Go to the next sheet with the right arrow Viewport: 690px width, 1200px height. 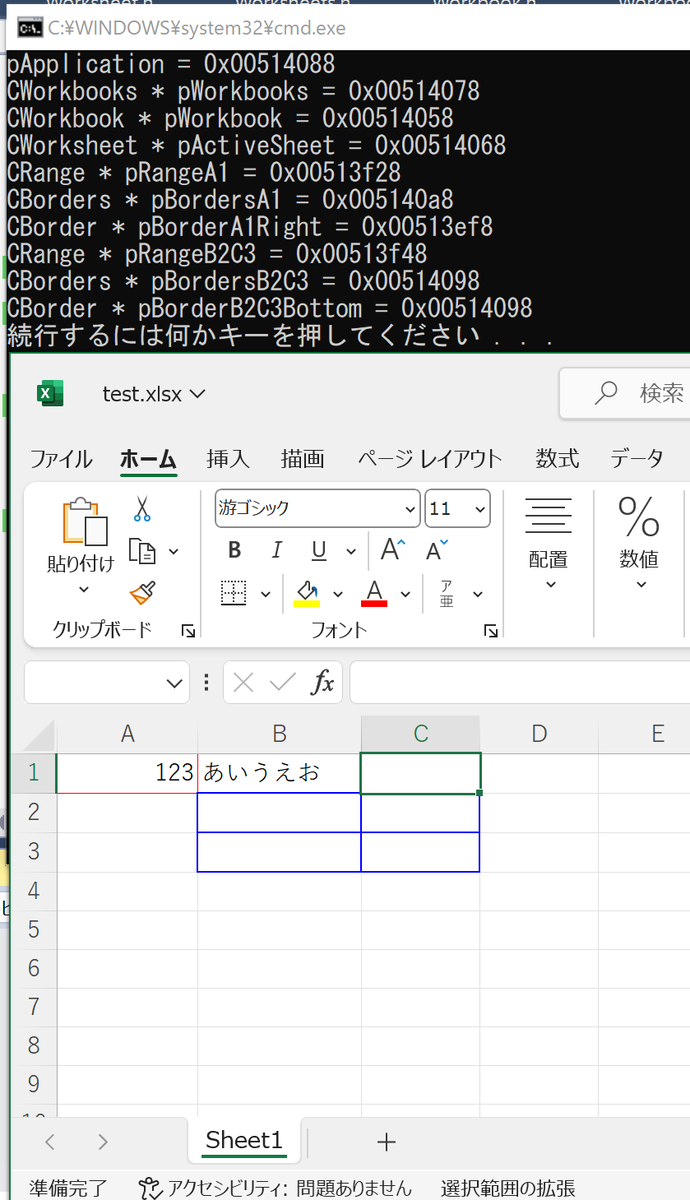(x=103, y=1141)
